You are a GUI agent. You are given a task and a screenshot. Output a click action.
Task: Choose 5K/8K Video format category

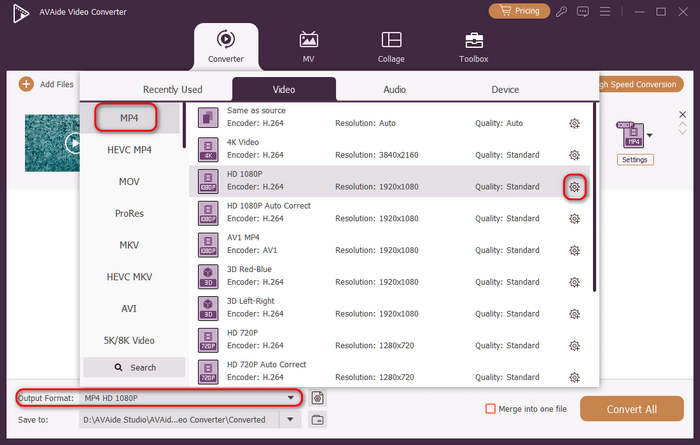(x=129, y=340)
